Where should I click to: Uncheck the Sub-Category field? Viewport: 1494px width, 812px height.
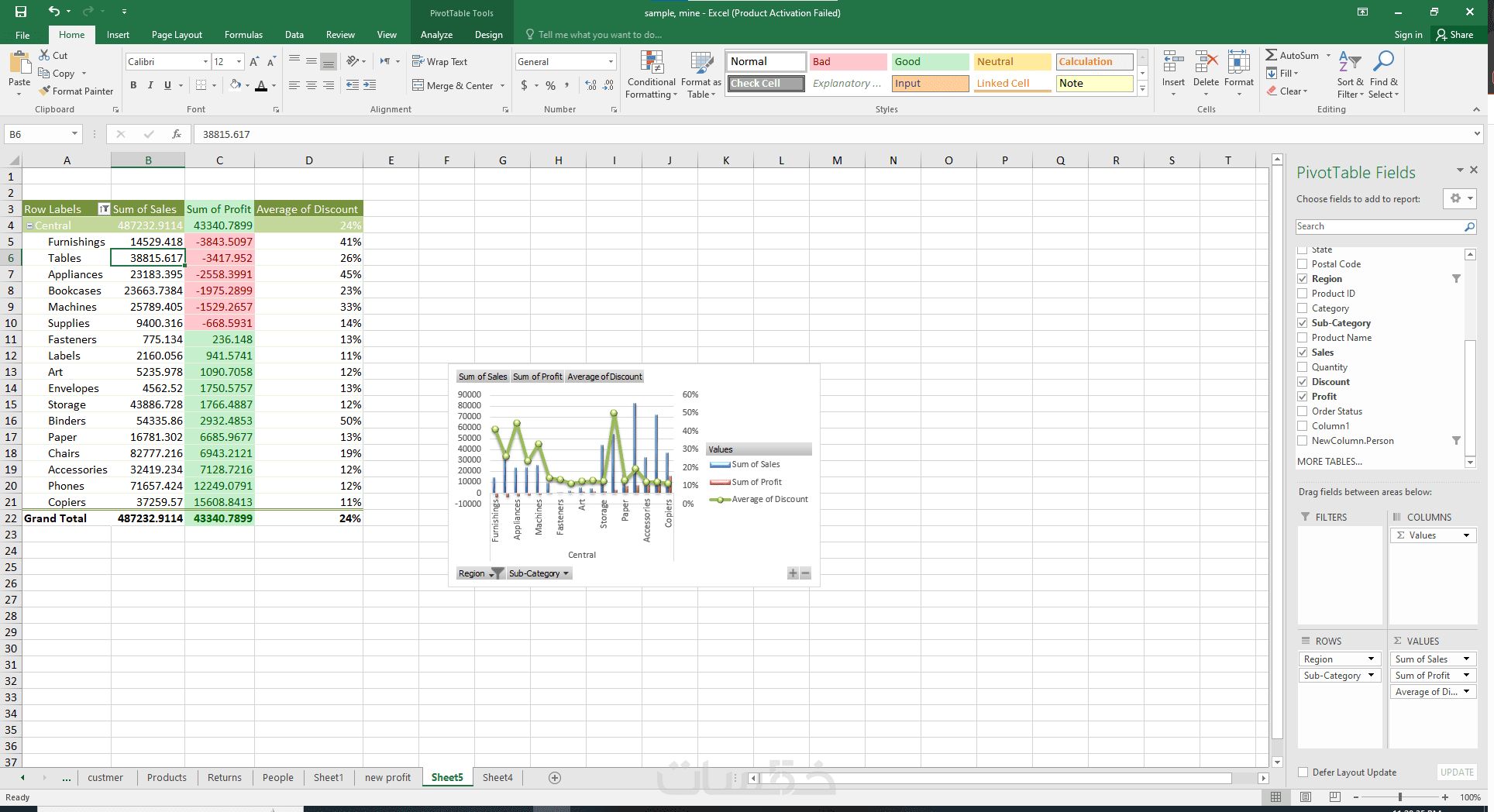[1303, 323]
